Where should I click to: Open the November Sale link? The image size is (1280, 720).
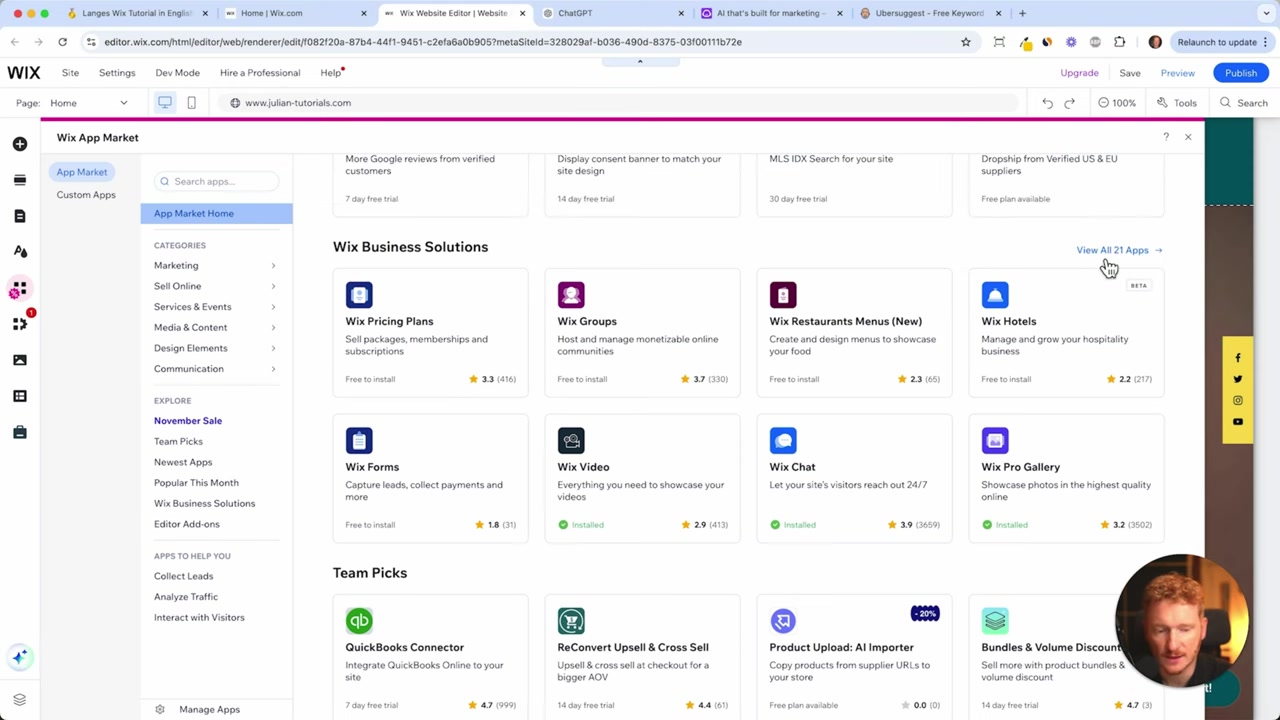188,421
